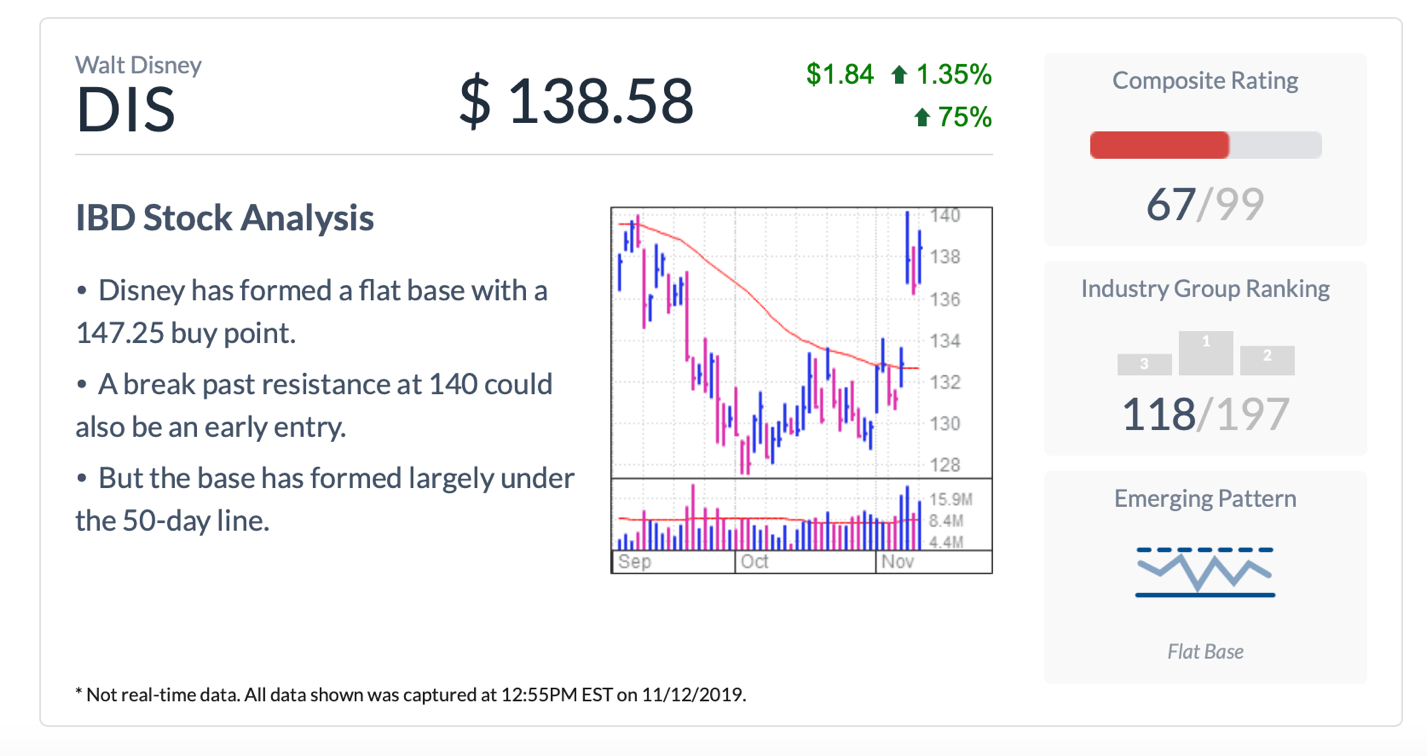The height and width of the screenshot is (756, 1427).
Task: Click the Oct label on chart axis
Action: 755,562
